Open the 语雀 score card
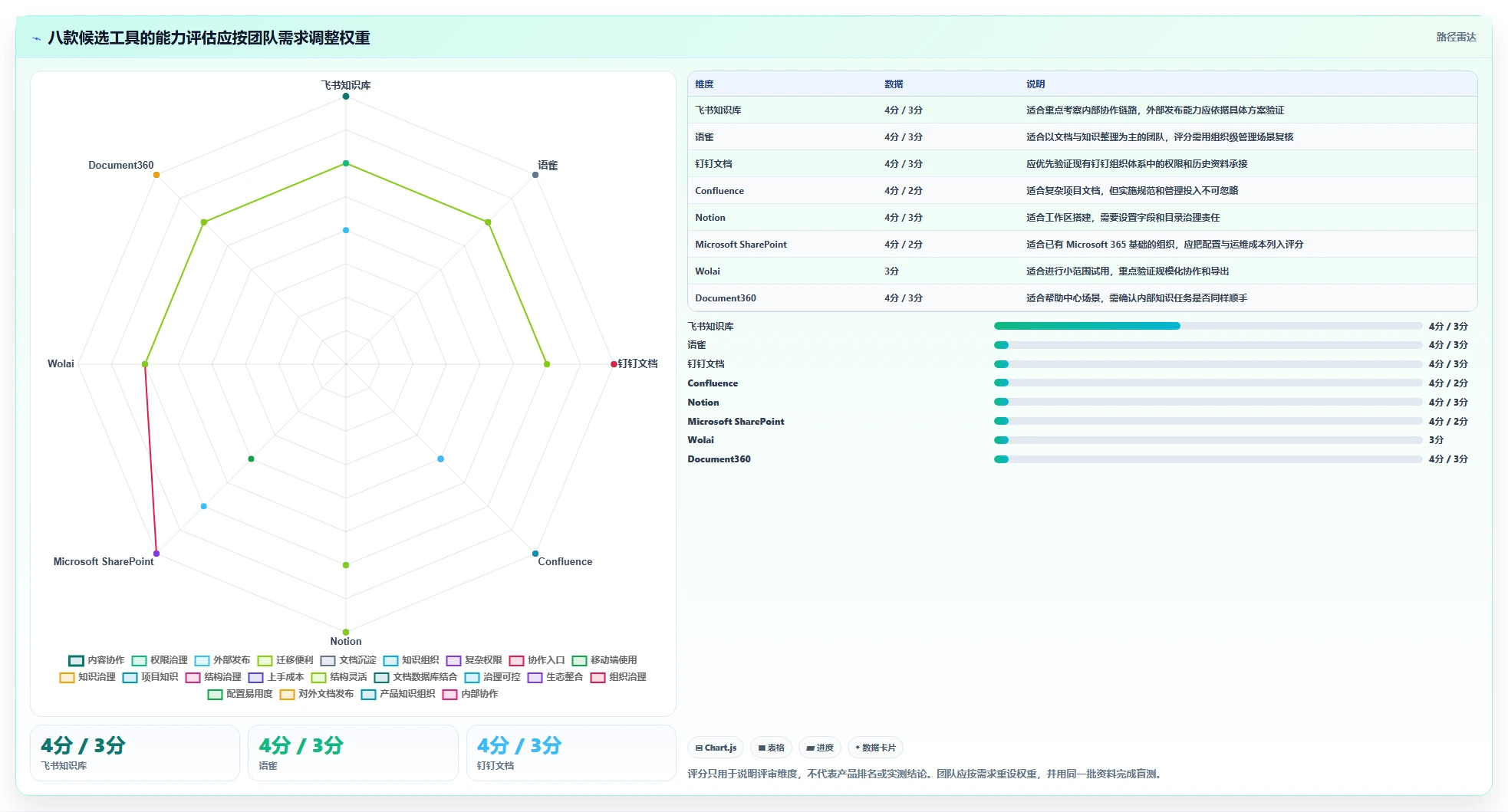Screen dimensions: 1508x812 click(x=353, y=753)
